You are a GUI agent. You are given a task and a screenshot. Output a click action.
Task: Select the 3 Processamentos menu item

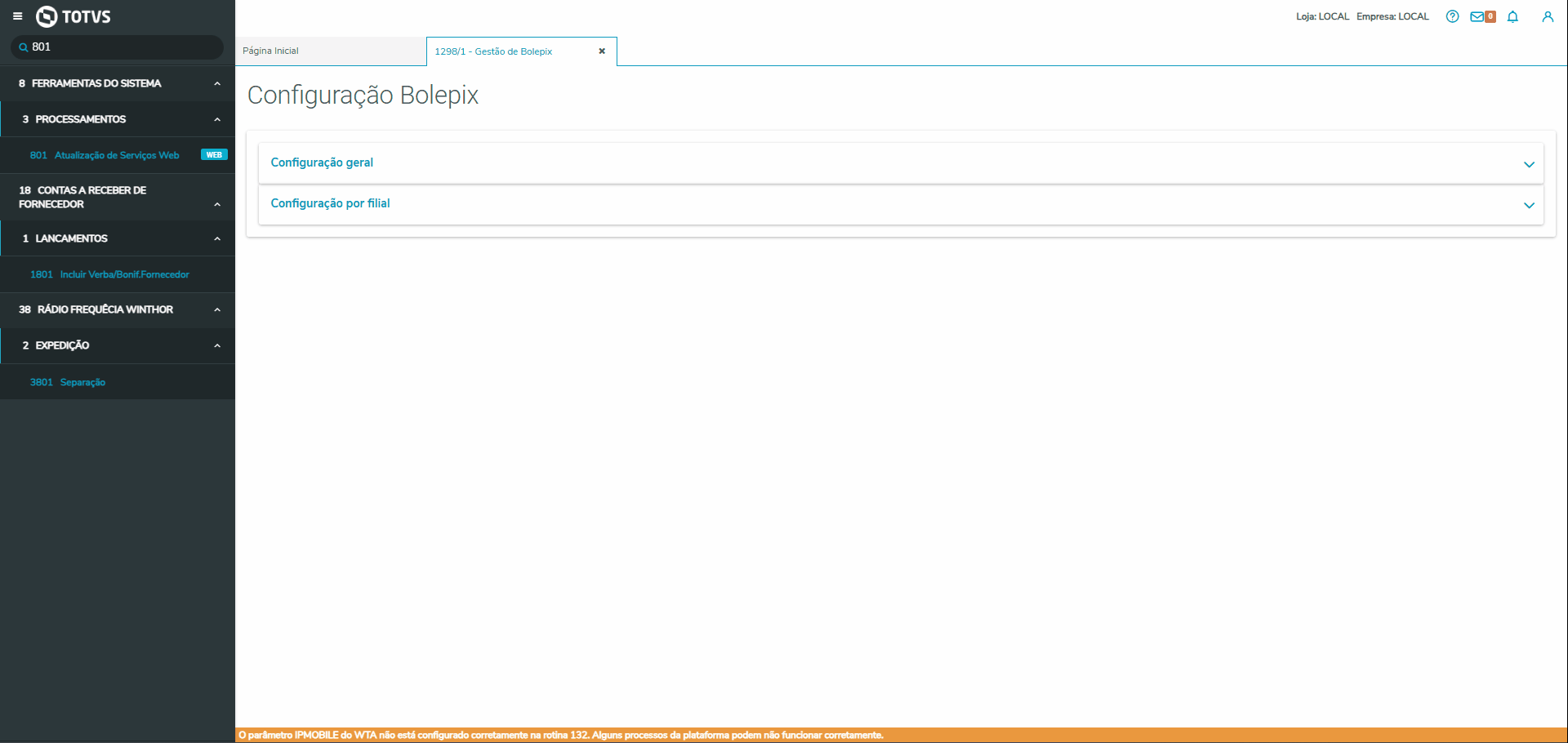pos(118,119)
